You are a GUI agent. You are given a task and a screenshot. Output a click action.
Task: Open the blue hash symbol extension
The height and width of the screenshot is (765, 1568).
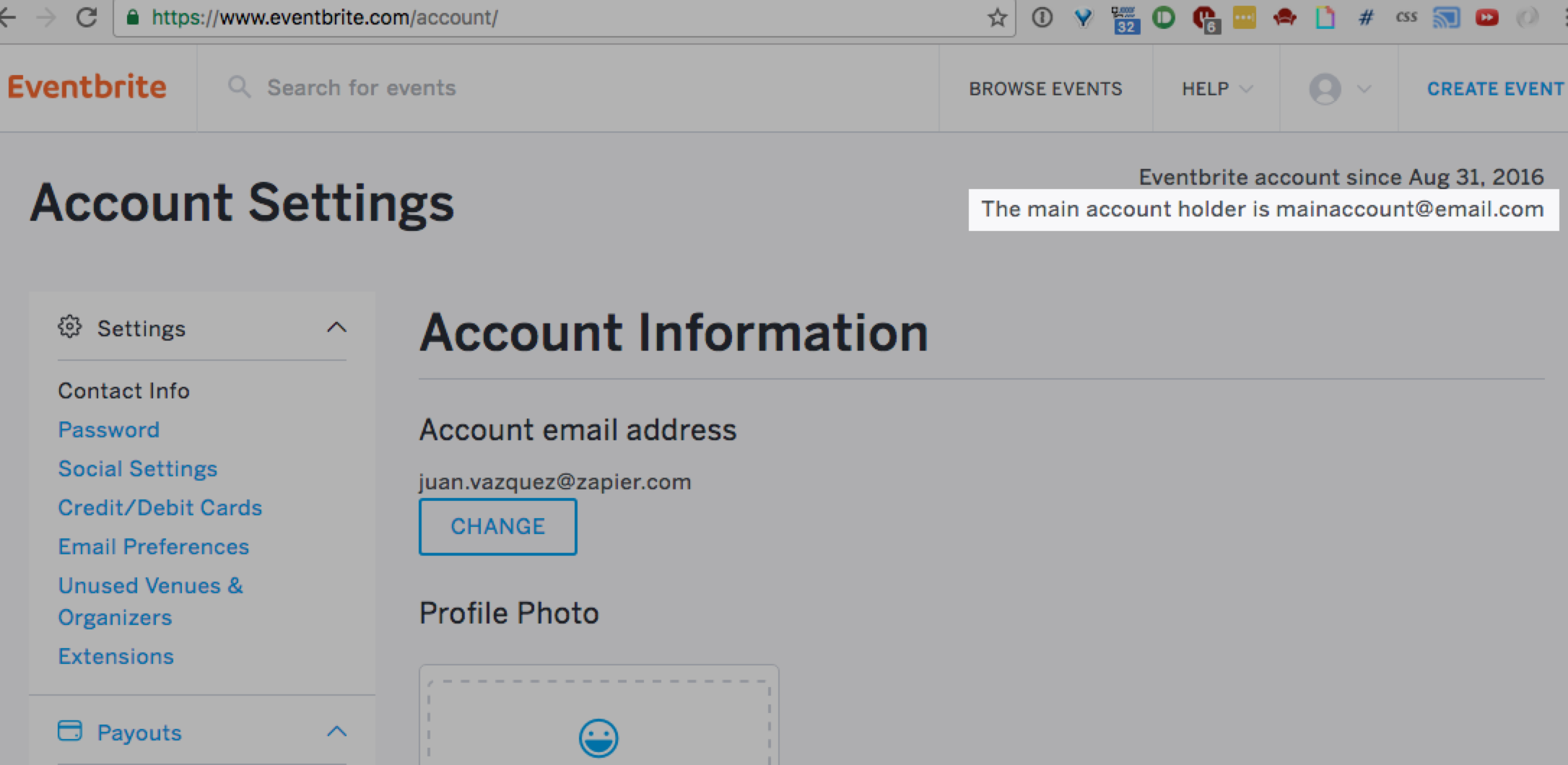tap(1366, 17)
